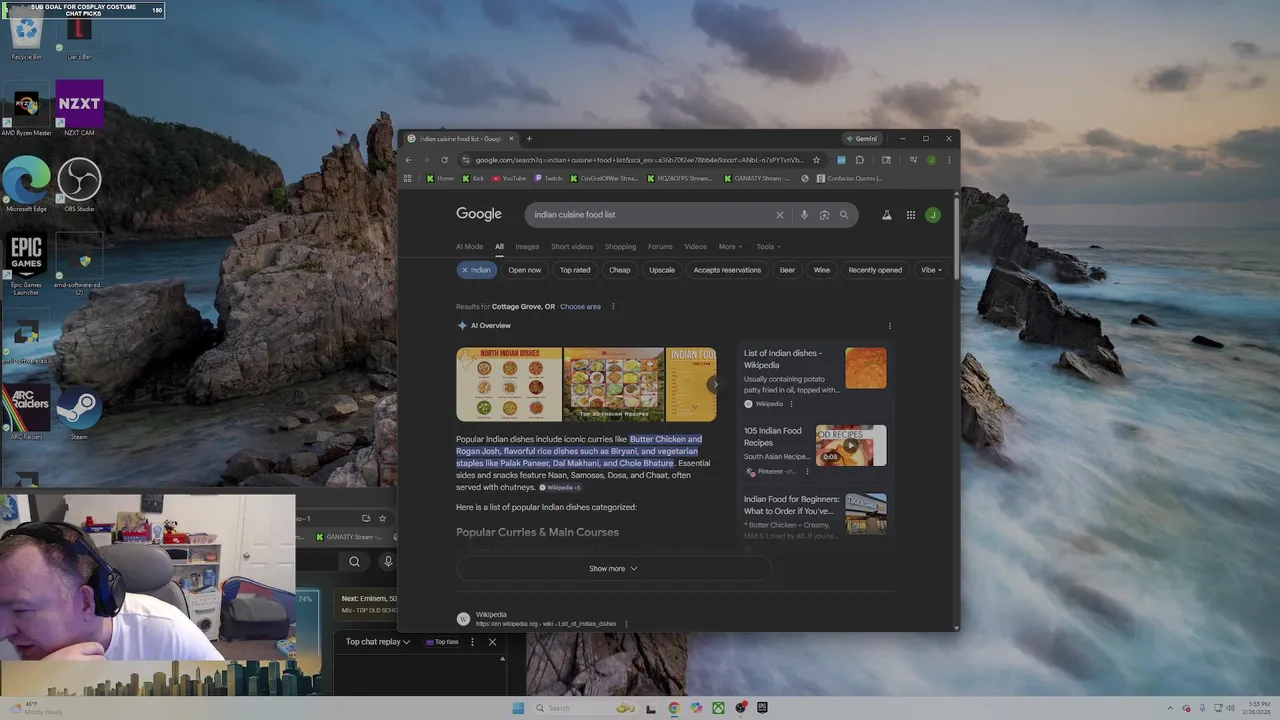Switch to Forums results tab
The height and width of the screenshot is (720, 1280).
(660, 247)
